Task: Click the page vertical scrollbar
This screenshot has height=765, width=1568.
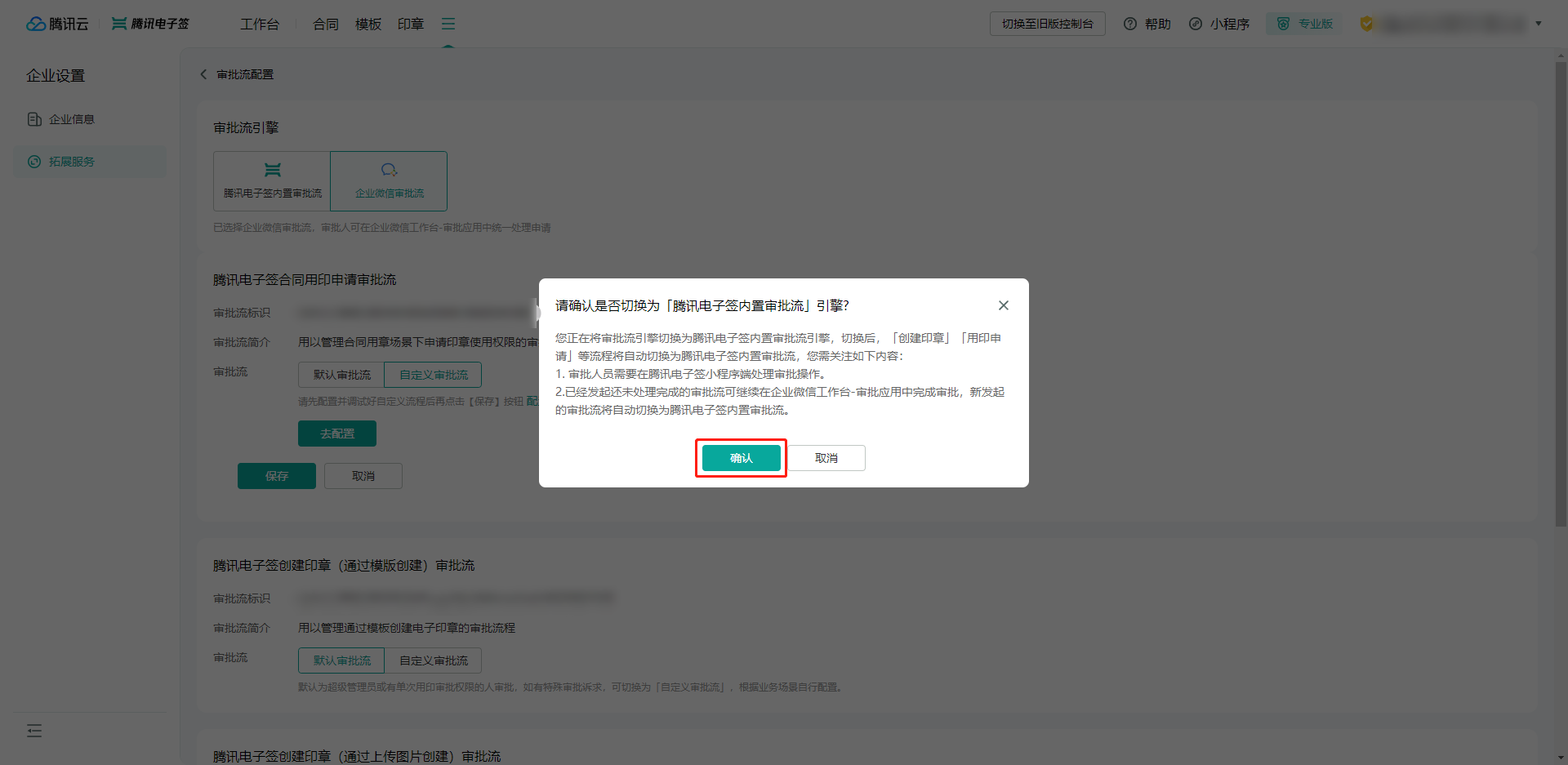Action: click(x=1561, y=294)
